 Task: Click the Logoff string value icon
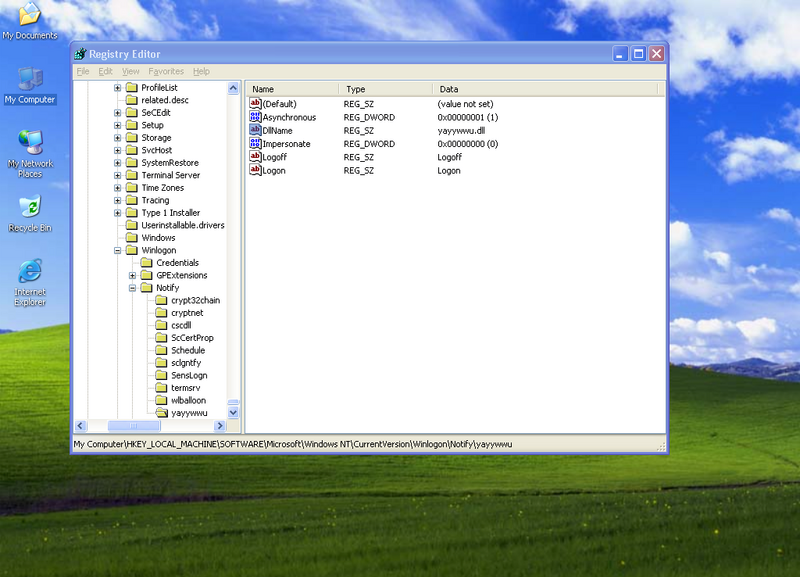(255, 157)
